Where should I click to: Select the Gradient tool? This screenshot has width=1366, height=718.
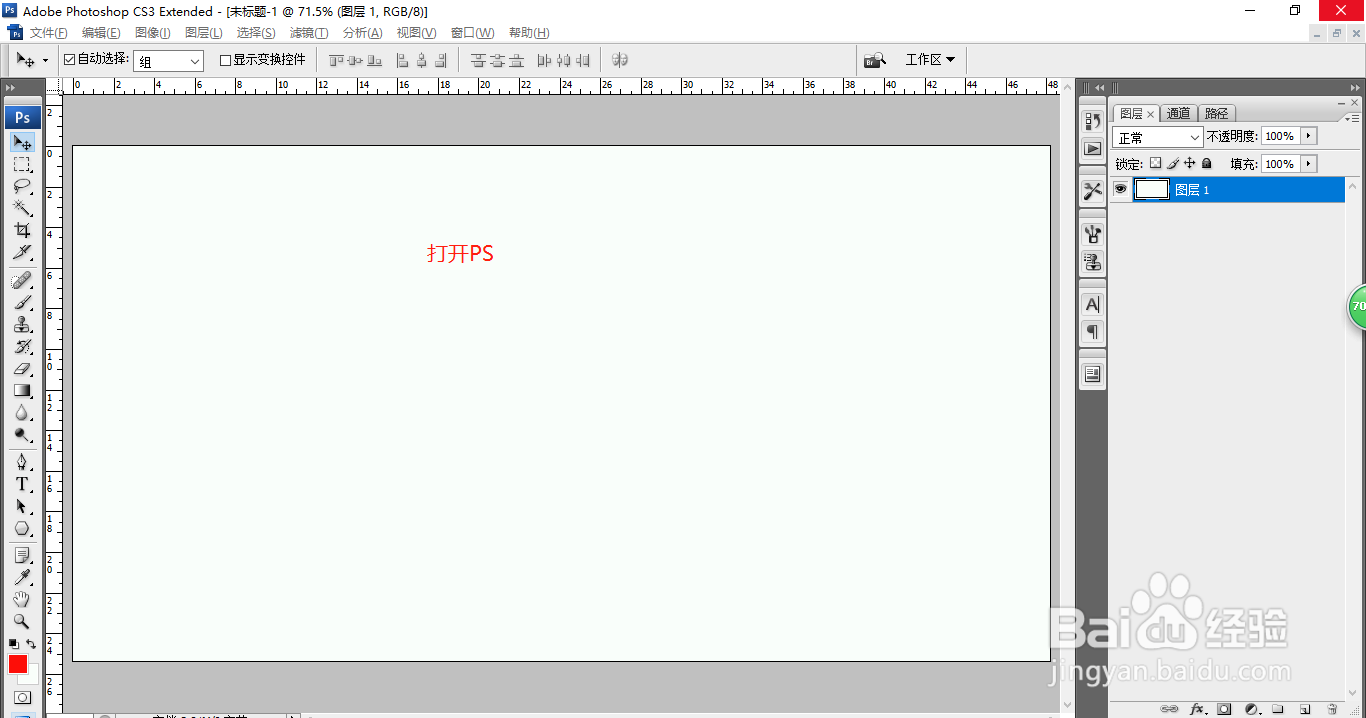pos(22,390)
